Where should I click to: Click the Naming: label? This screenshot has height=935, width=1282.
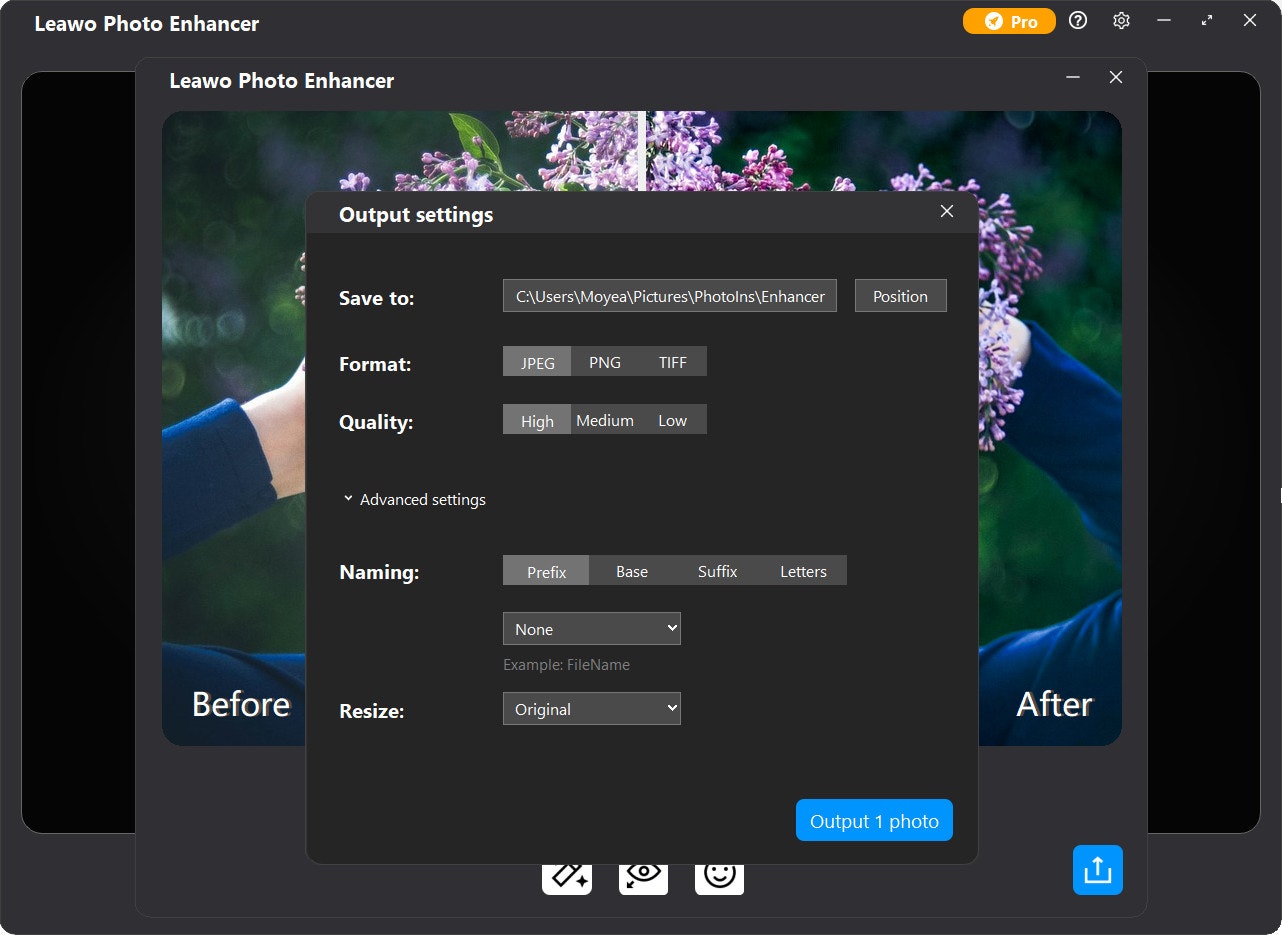coord(379,572)
